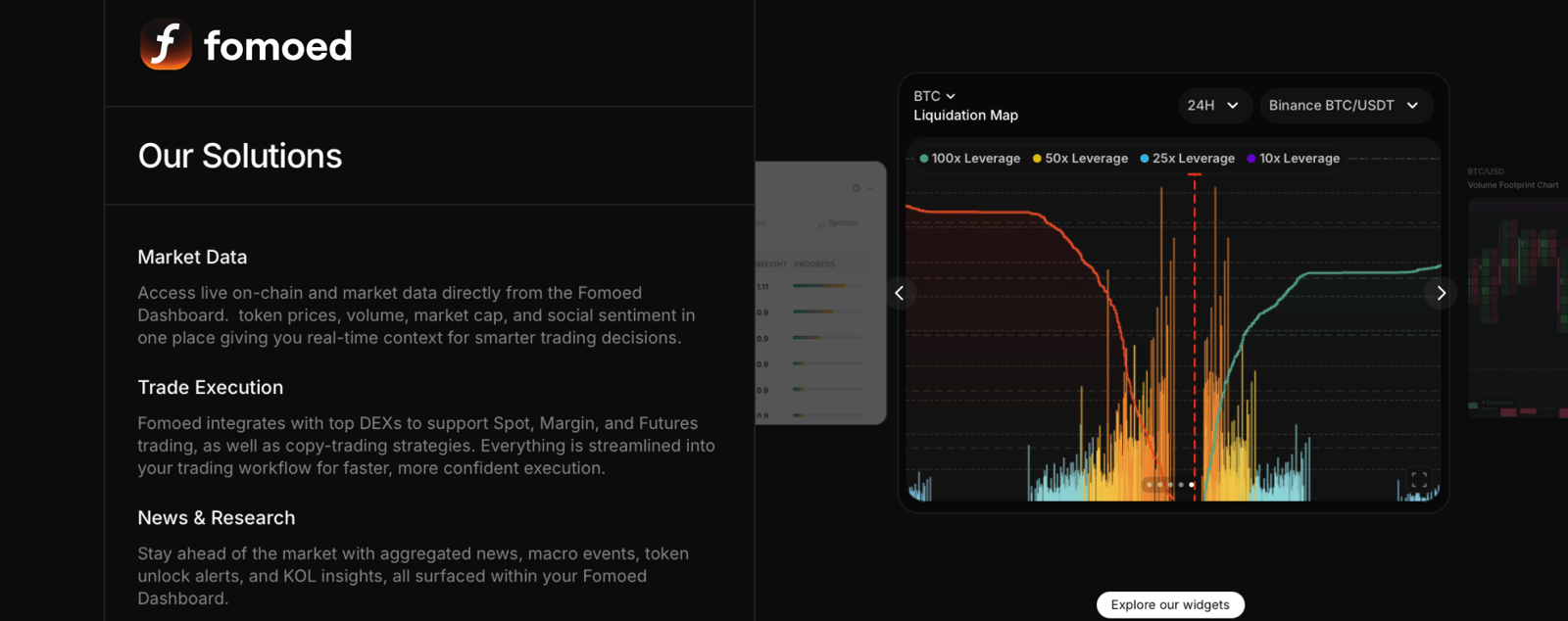Advance to the next widget slide
1568x621 pixels.
coord(1441,293)
